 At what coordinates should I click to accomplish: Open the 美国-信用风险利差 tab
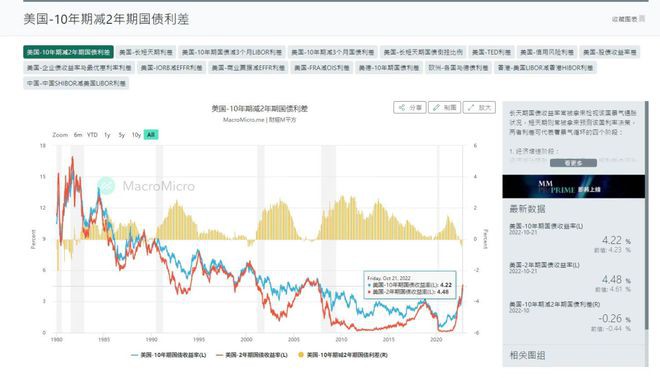pos(547,52)
